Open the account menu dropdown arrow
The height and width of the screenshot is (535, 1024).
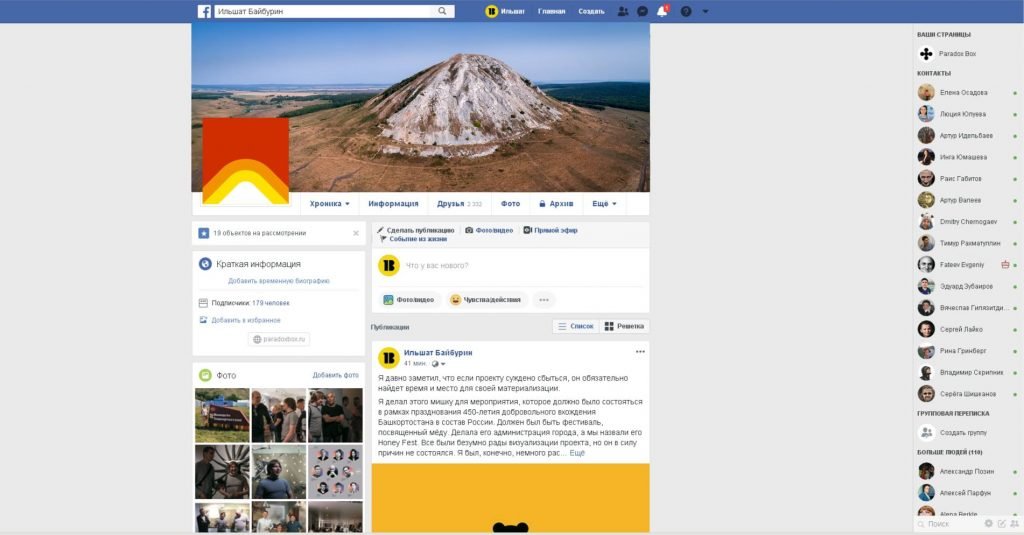[706, 11]
